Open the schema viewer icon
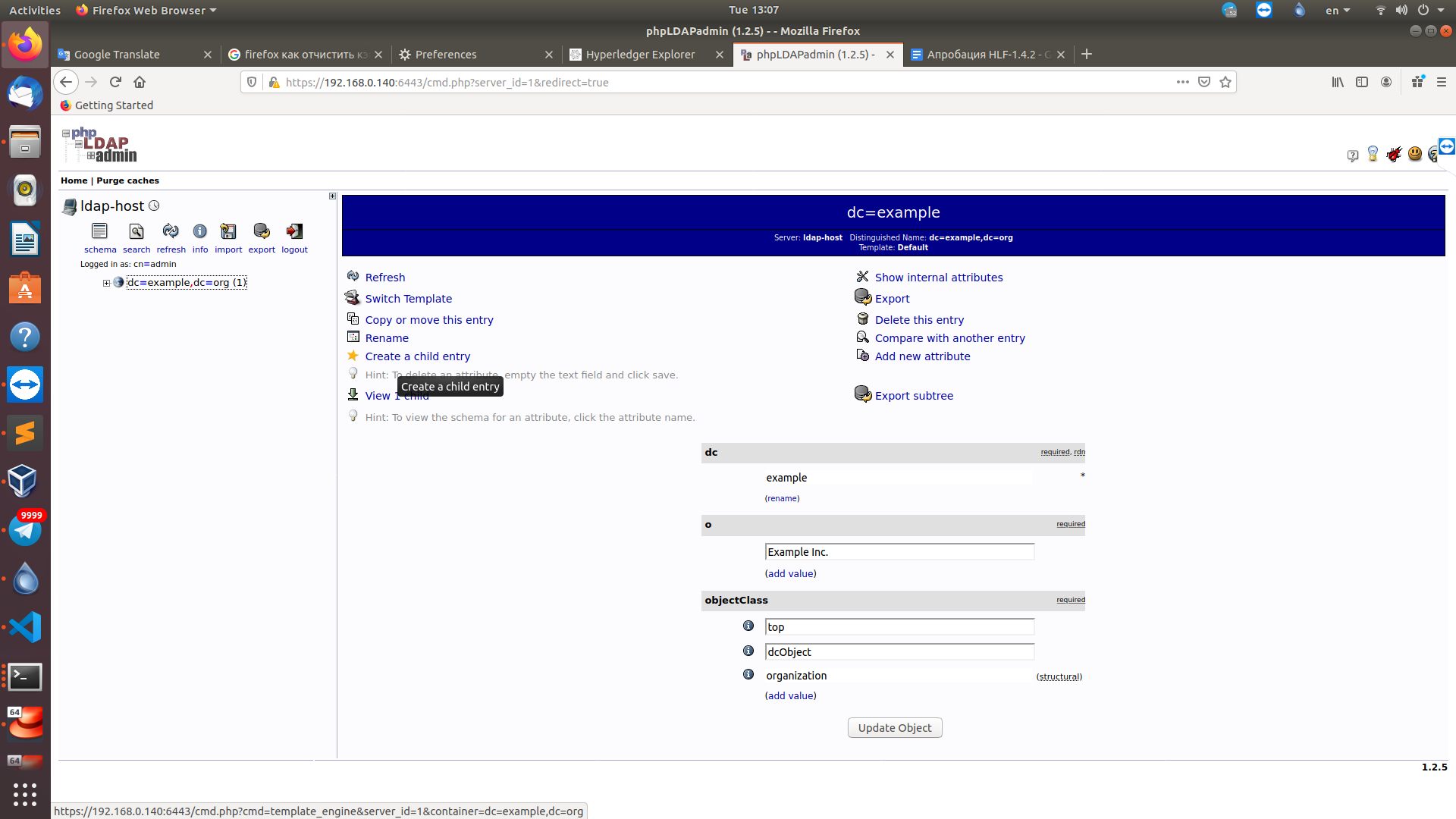 (99, 231)
